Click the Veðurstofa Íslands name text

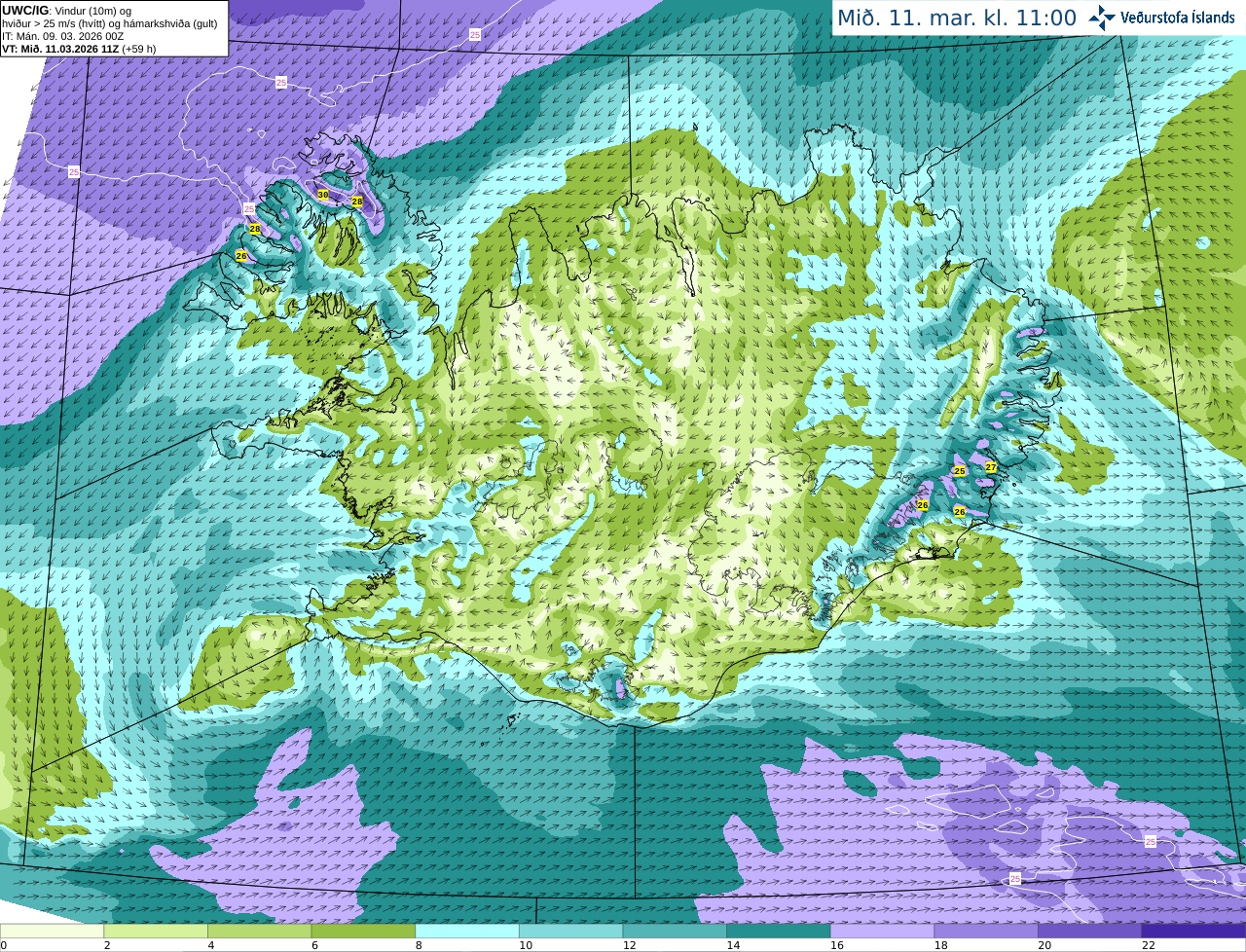pos(1178,18)
